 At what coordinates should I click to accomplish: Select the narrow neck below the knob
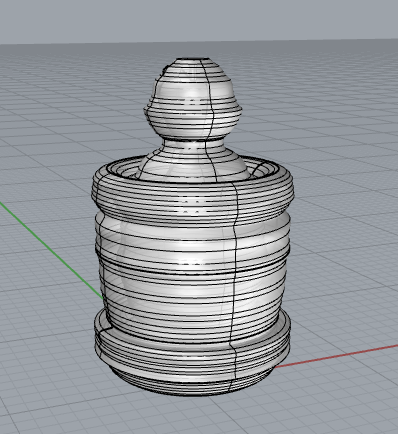(193, 145)
